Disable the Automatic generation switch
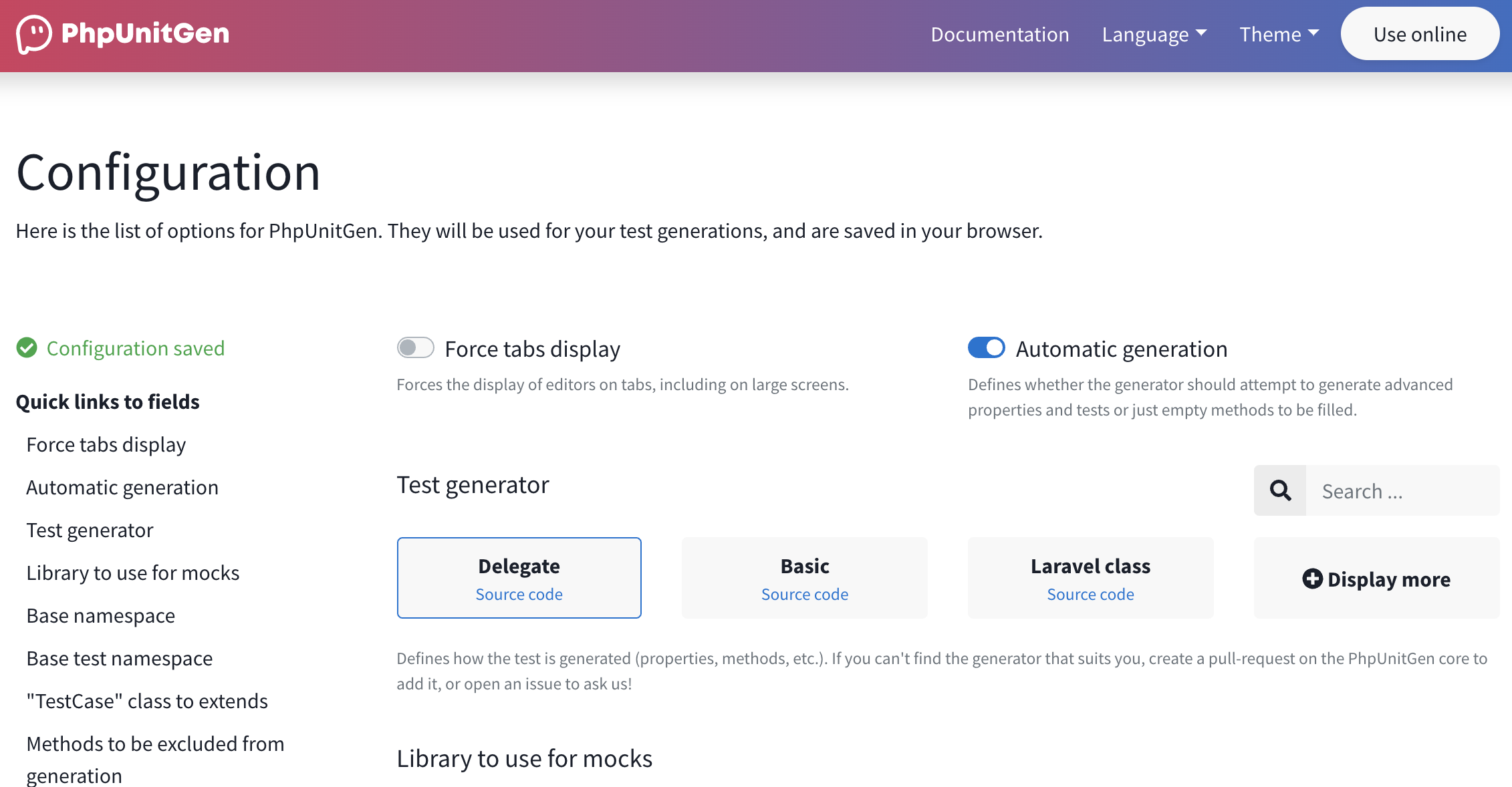Image resolution: width=1512 pixels, height=787 pixels. [986, 348]
